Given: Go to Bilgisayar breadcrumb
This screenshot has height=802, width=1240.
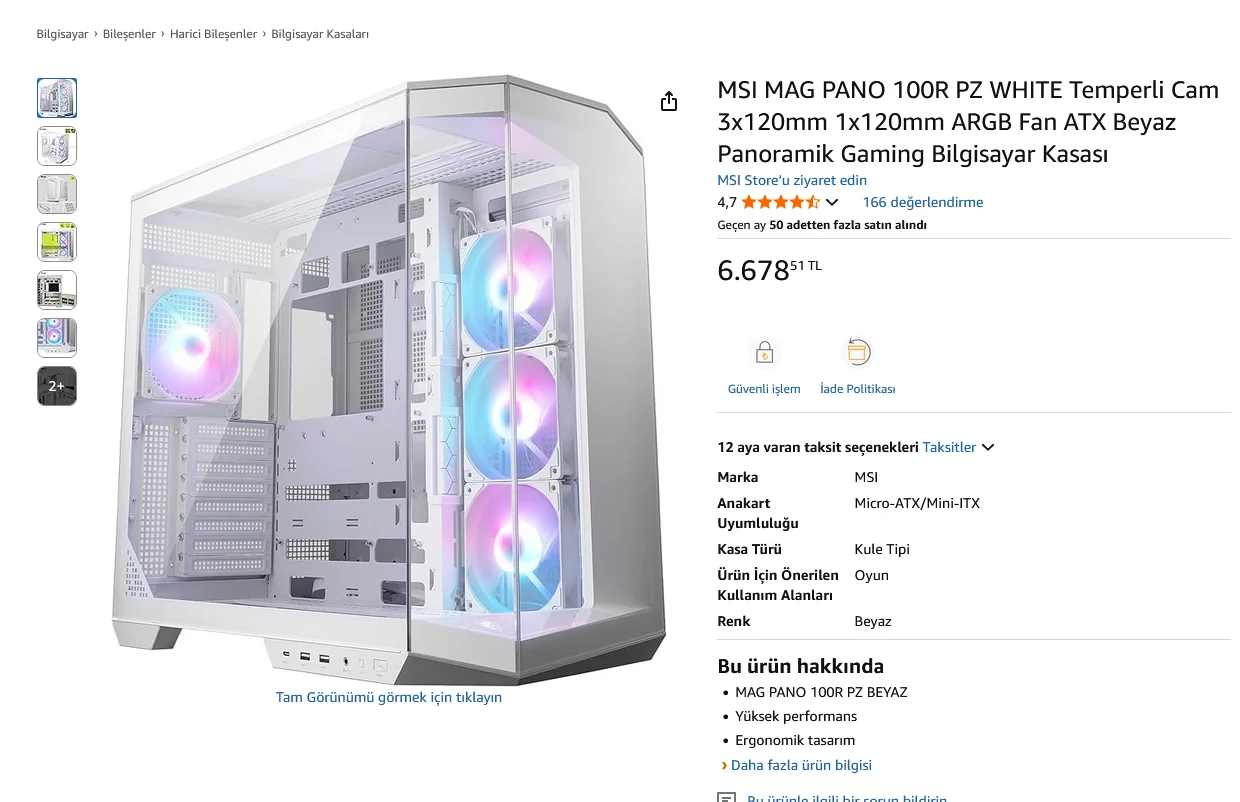Looking at the screenshot, I should (63, 34).
